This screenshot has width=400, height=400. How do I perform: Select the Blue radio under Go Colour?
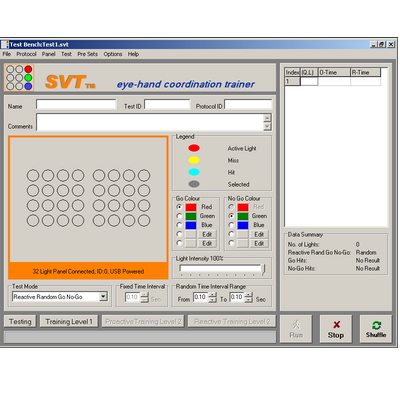(179, 225)
